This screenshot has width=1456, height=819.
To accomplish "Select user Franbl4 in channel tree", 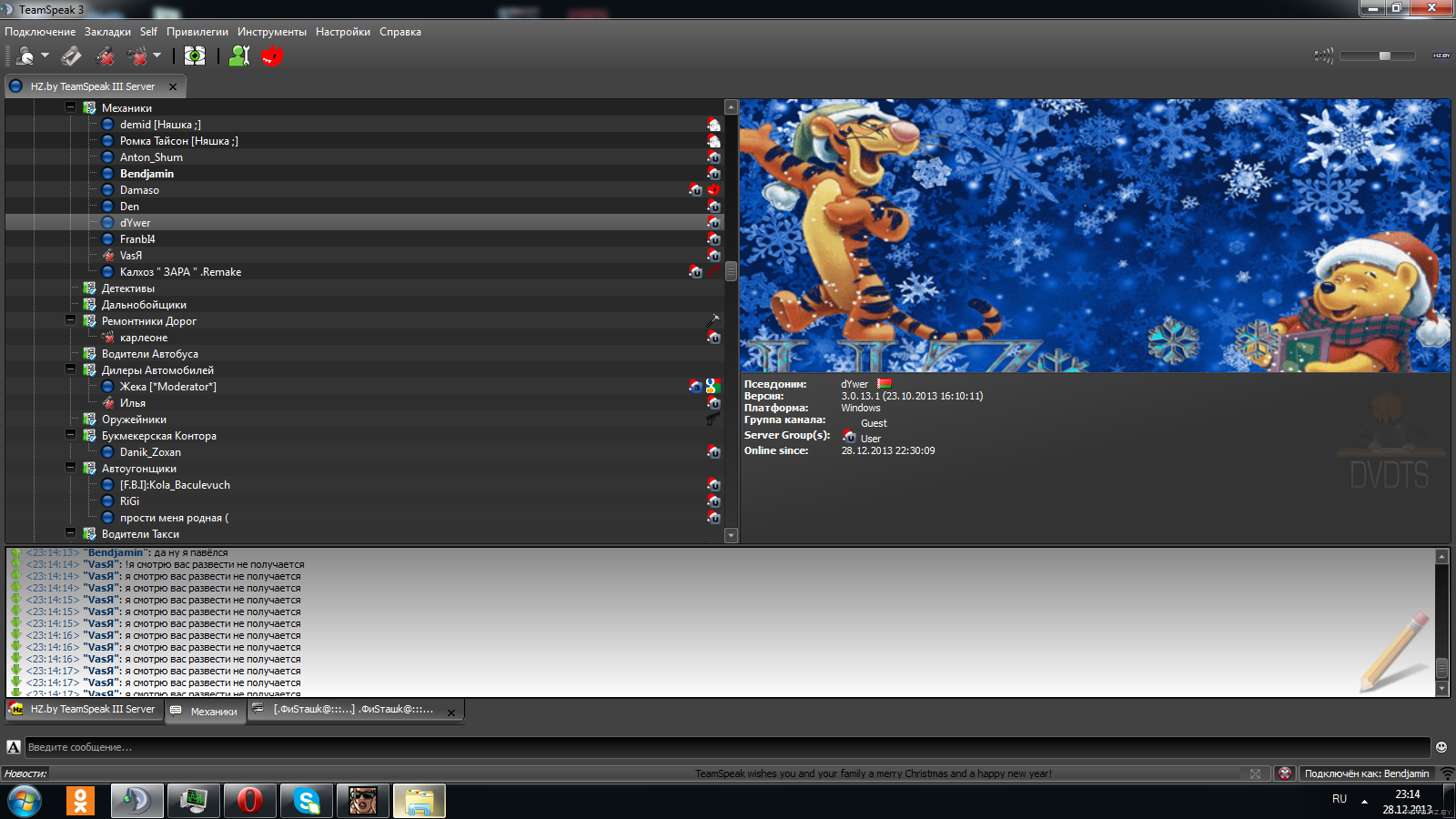I will coord(137,239).
